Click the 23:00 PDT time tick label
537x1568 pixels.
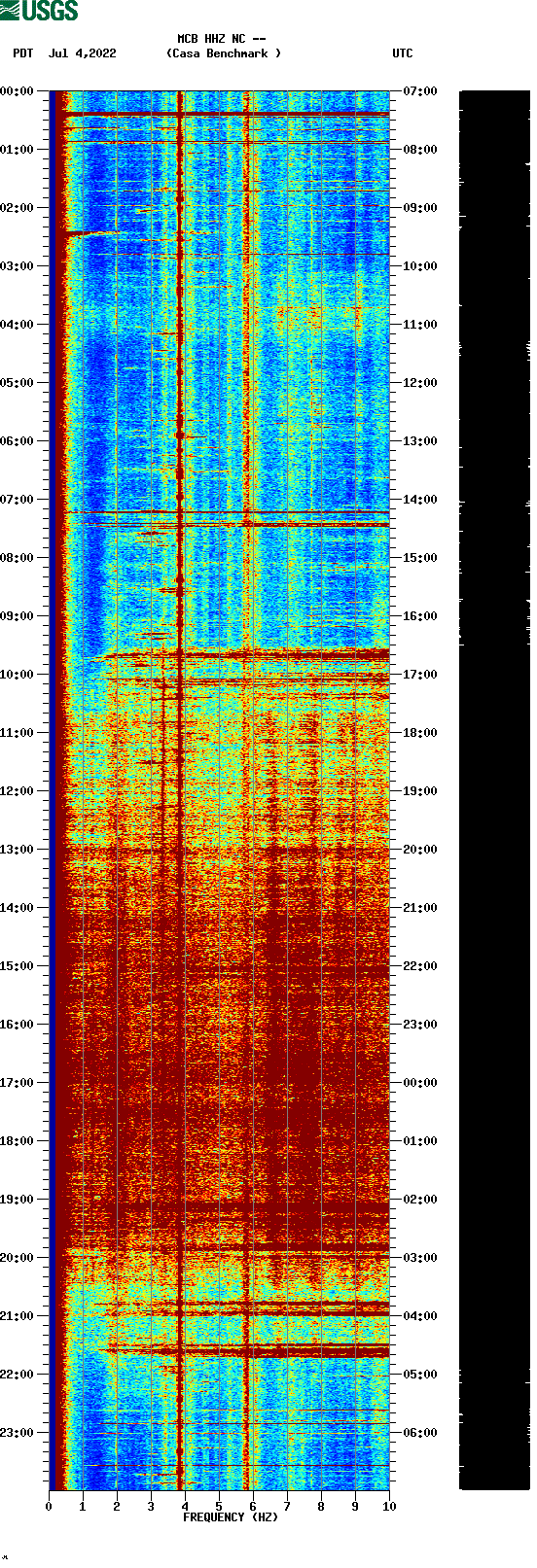coord(17,1433)
